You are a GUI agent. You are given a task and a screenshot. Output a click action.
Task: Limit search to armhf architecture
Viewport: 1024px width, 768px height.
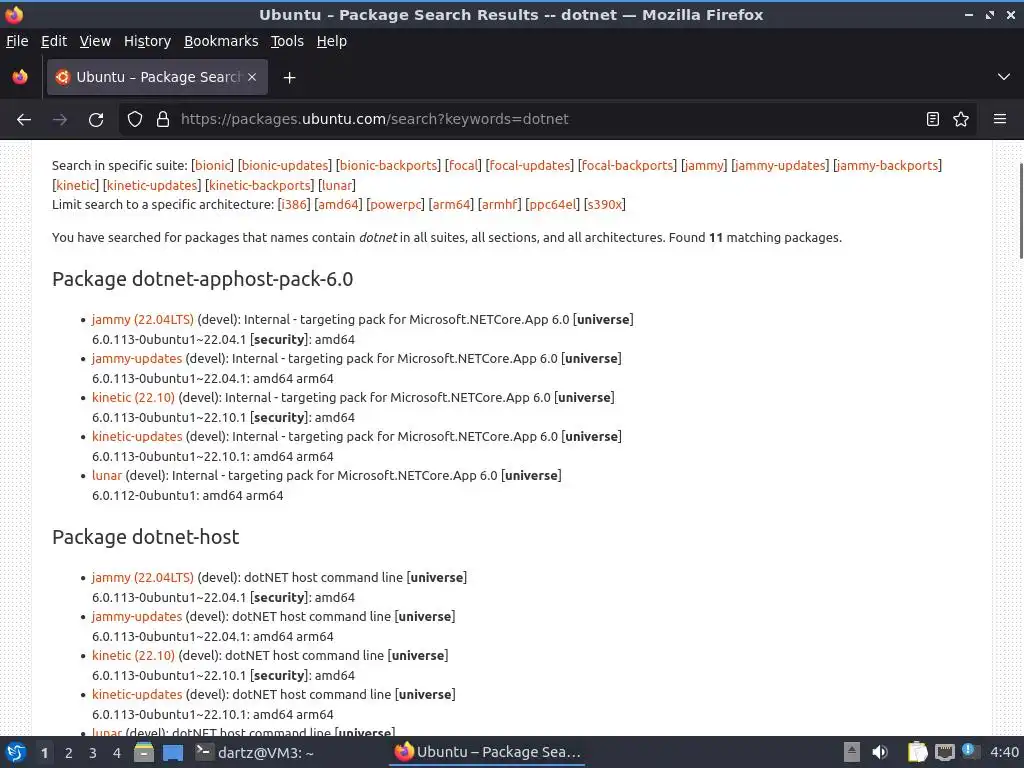[x=500, y=204]
